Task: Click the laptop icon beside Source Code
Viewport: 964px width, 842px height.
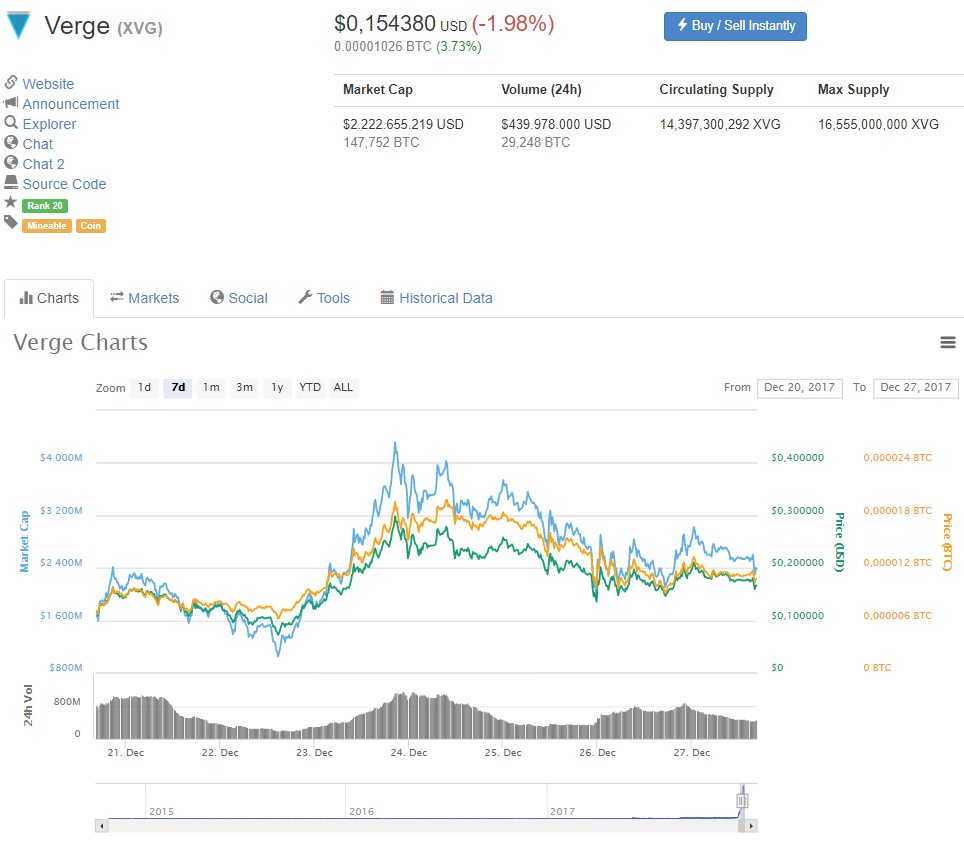Action: 11,182
